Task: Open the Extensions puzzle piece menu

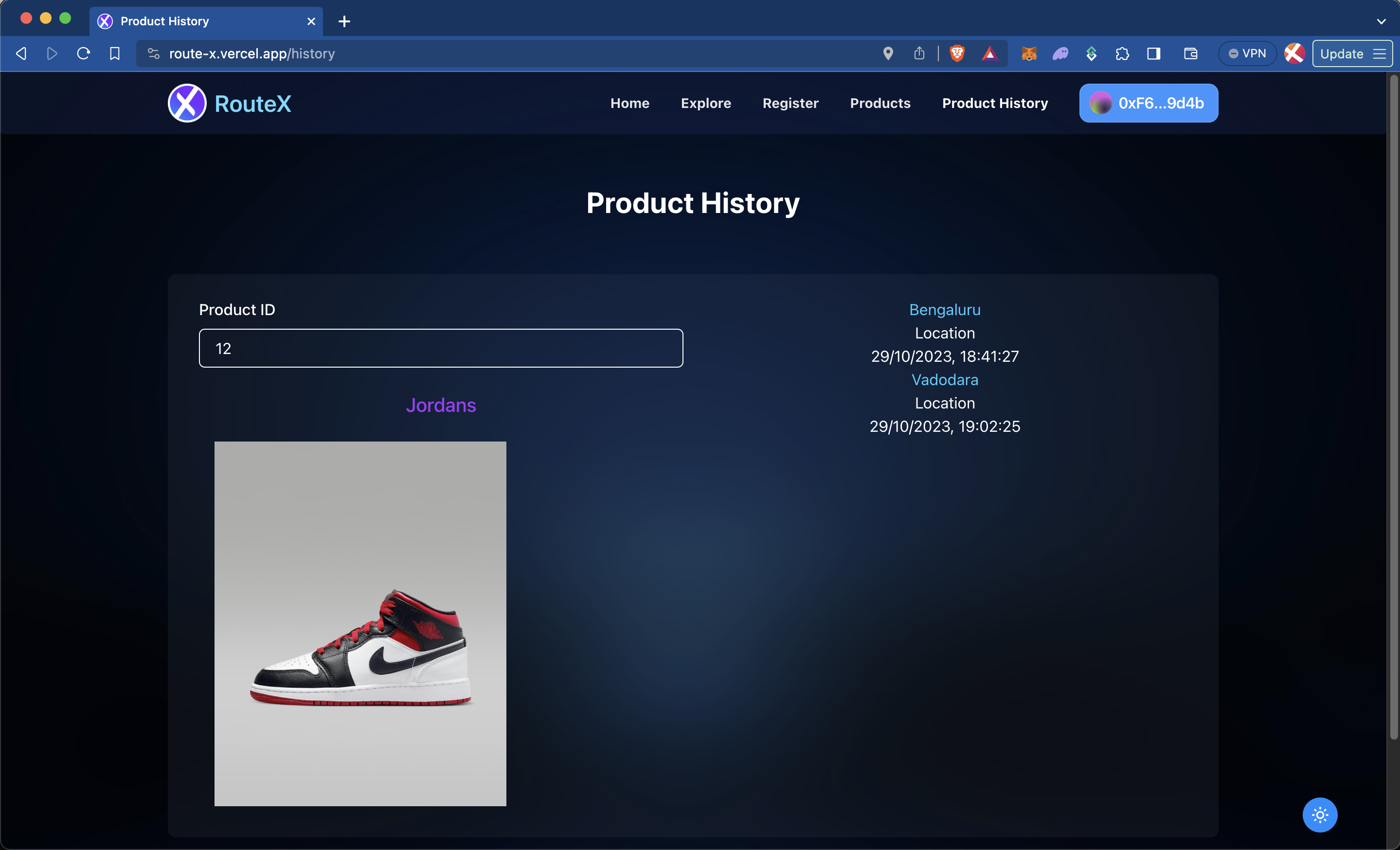Action: 1122,53
